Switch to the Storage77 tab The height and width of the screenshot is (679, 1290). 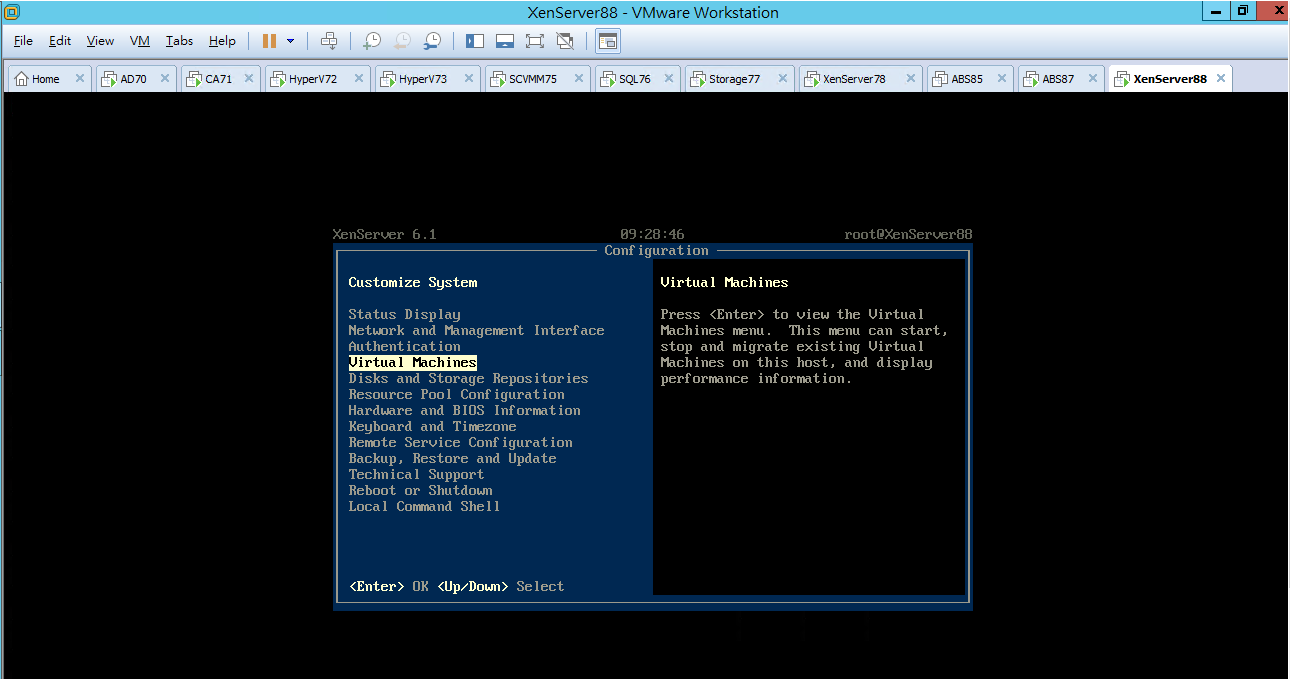tap(734, 79)
